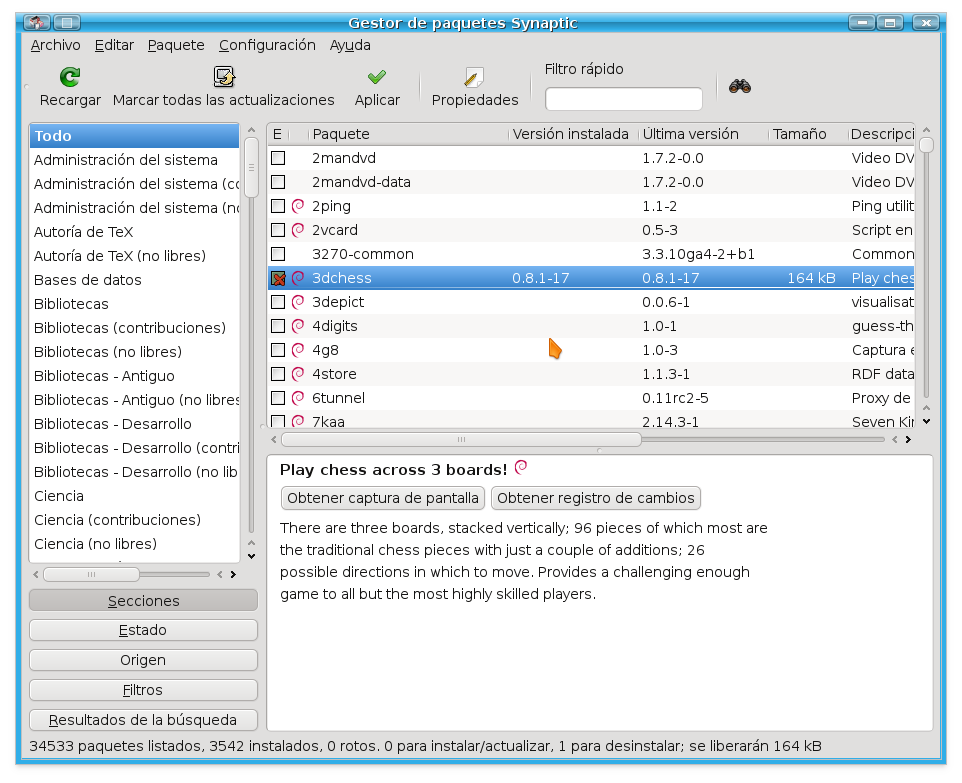Click Debian swirl icon next to 2ping
The height and width of the screenshot is (783, 962).
[x=298, y=206]
